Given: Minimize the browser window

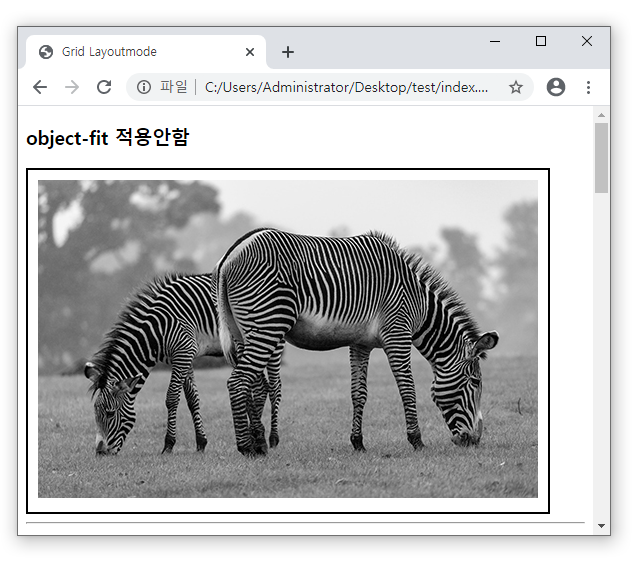Looking at the screenshot, I should pyautogui.click(x=495, y=41).
